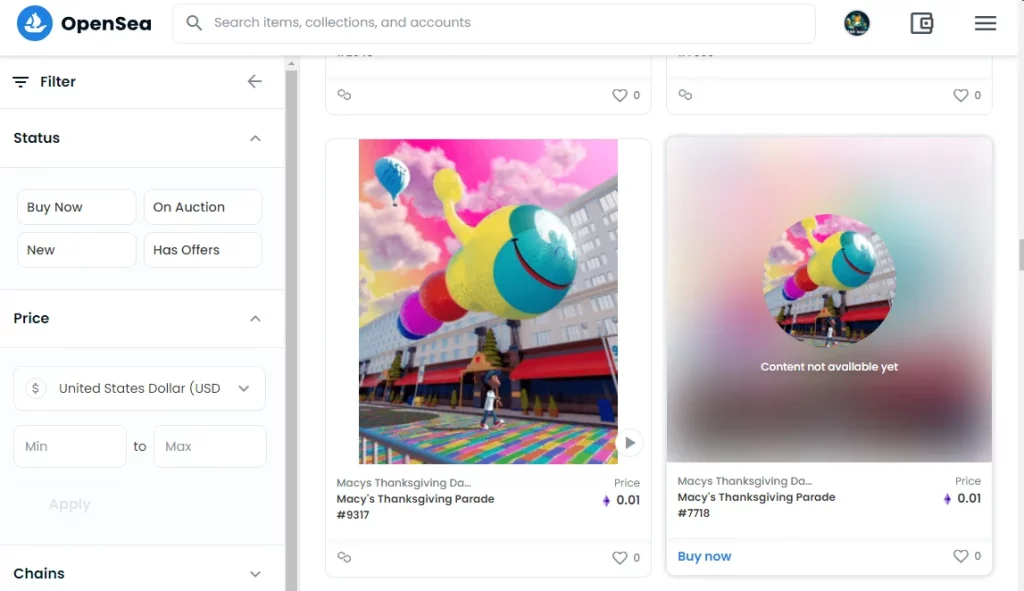Open the OpenSea home logo
1024x591 pixels.
(x=35, y=23)
